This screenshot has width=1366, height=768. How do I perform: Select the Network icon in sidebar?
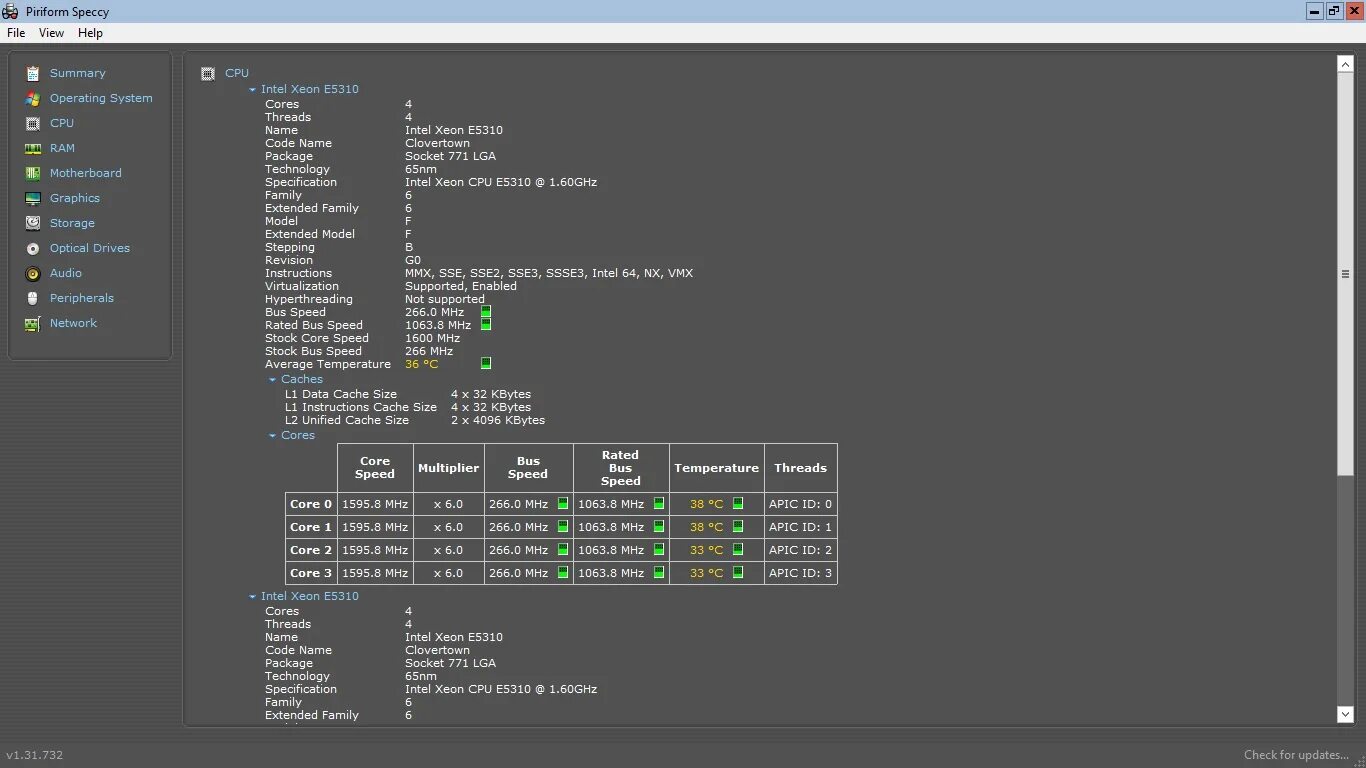[33, 323]
